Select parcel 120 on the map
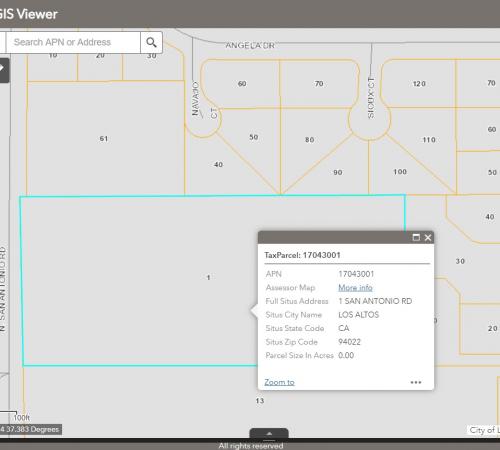Viewport: 500px width, 450px height. point(419,84)
